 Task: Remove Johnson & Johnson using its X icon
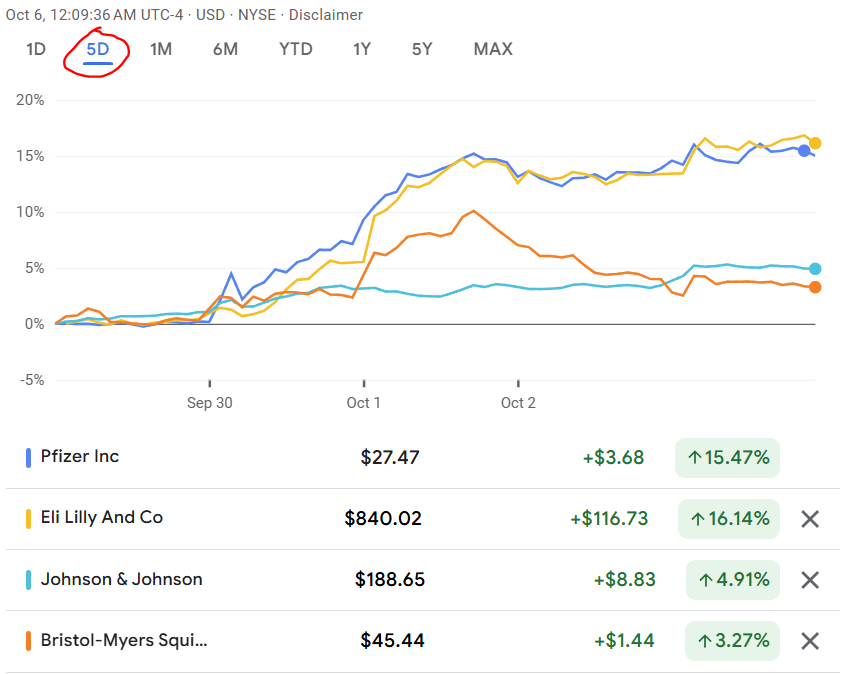coord(810,580)
